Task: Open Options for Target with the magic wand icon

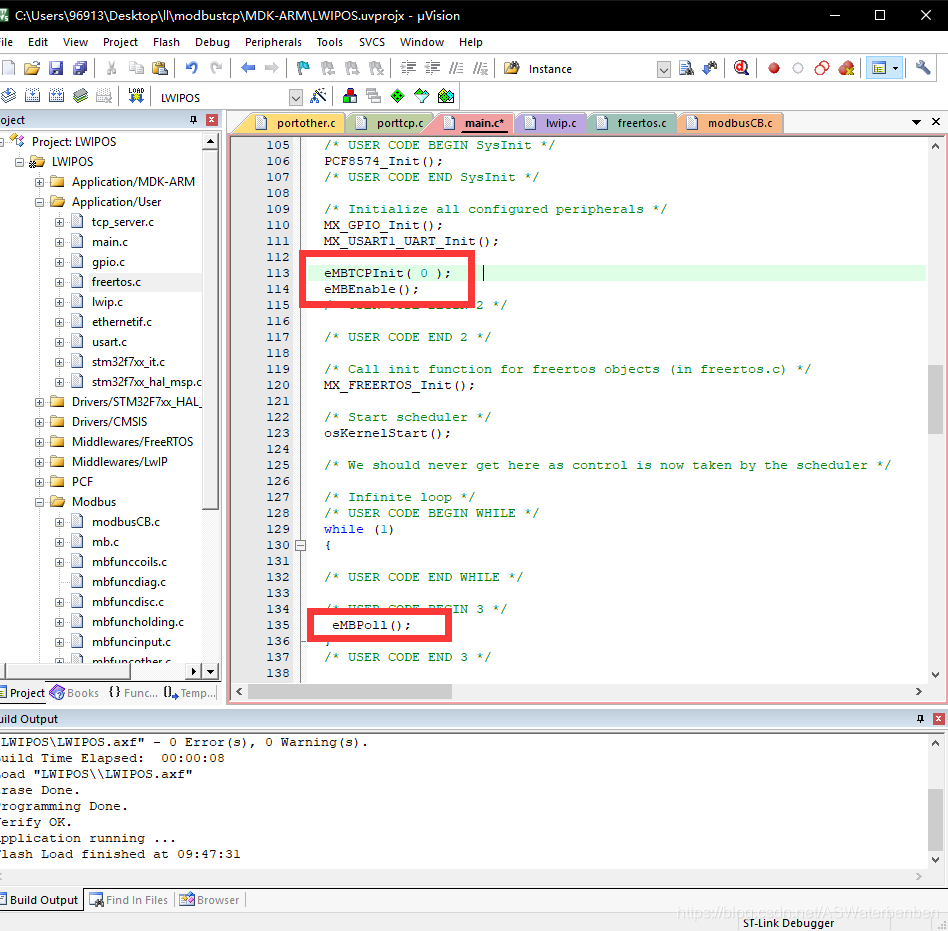Action: coord(318,96)
